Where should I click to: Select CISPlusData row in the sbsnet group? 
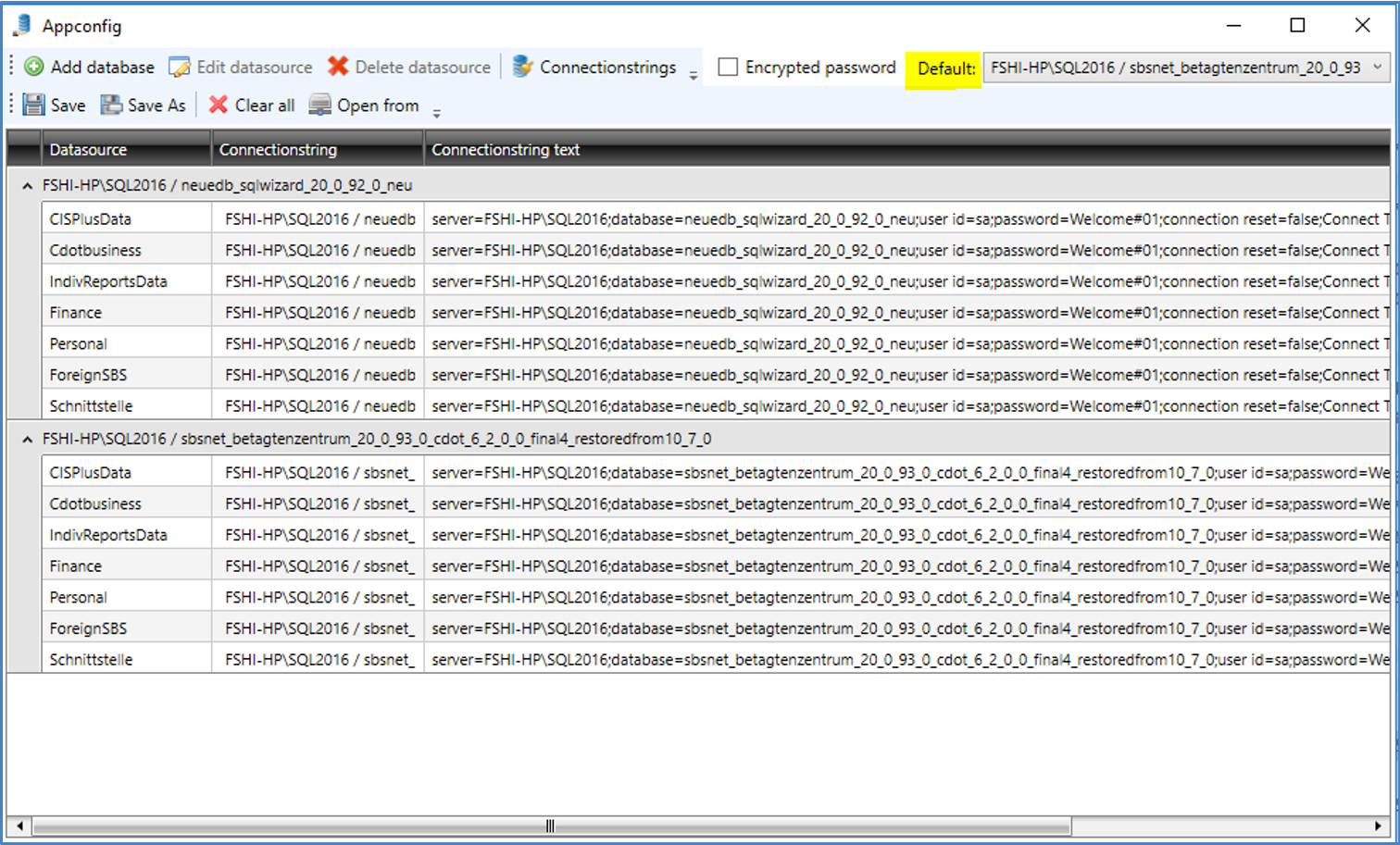coord(716,473)
